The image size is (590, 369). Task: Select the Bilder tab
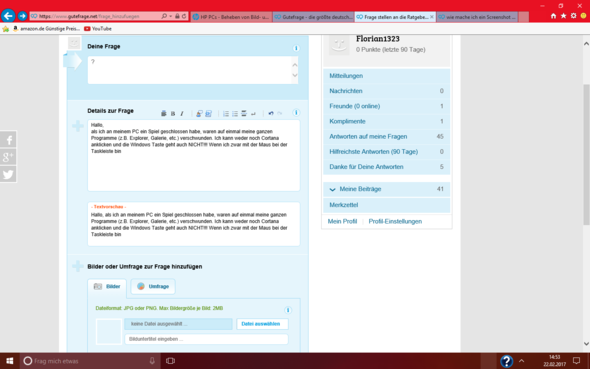point(107,287)
